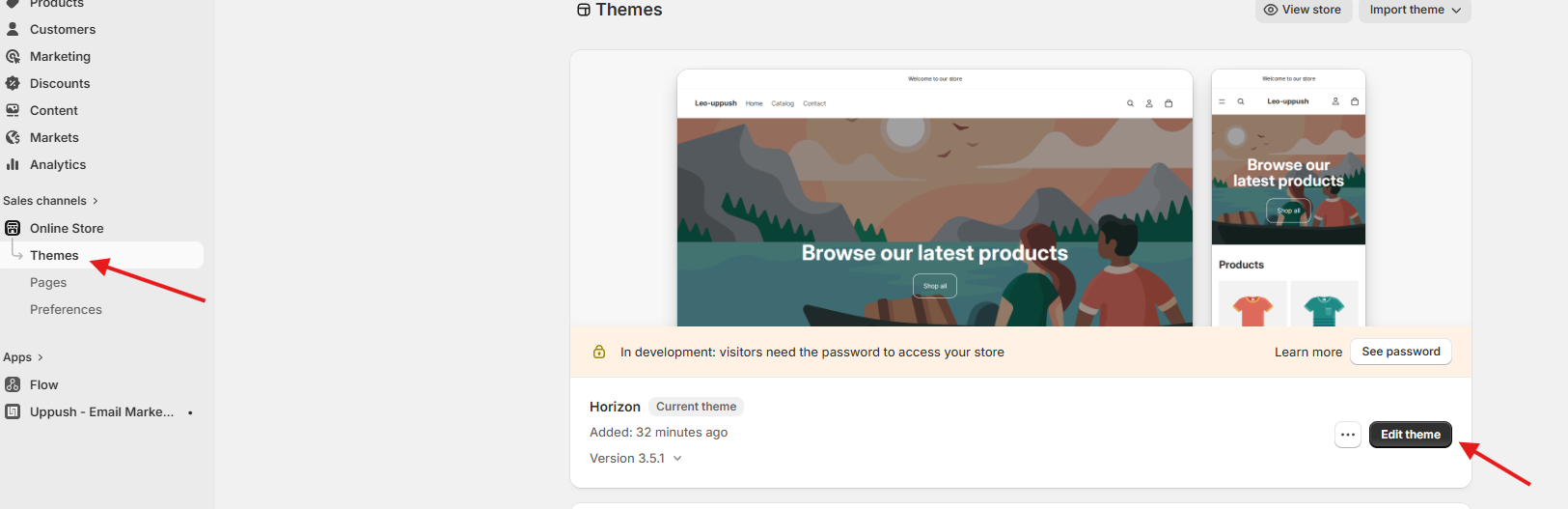This screenshot has width=1568, height=509.
Task: Open the Analytics section
Action: coord(58,164)
